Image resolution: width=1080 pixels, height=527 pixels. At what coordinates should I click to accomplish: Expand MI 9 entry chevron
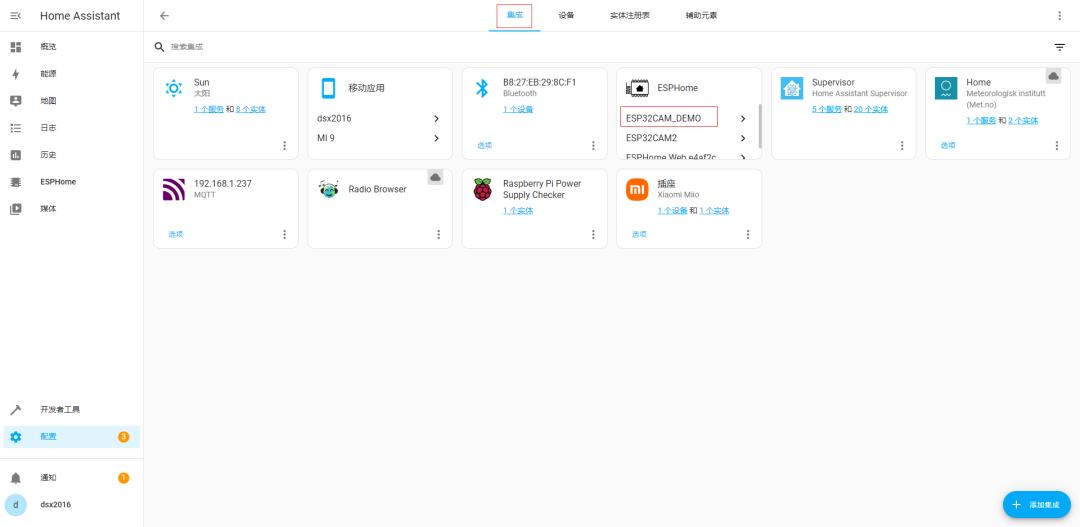pos(437,138)
